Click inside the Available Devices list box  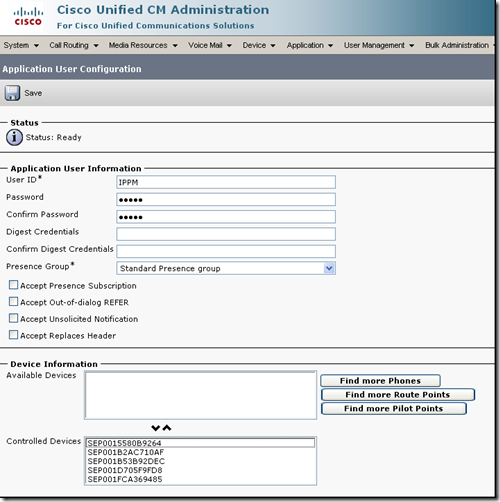point(200,395)
